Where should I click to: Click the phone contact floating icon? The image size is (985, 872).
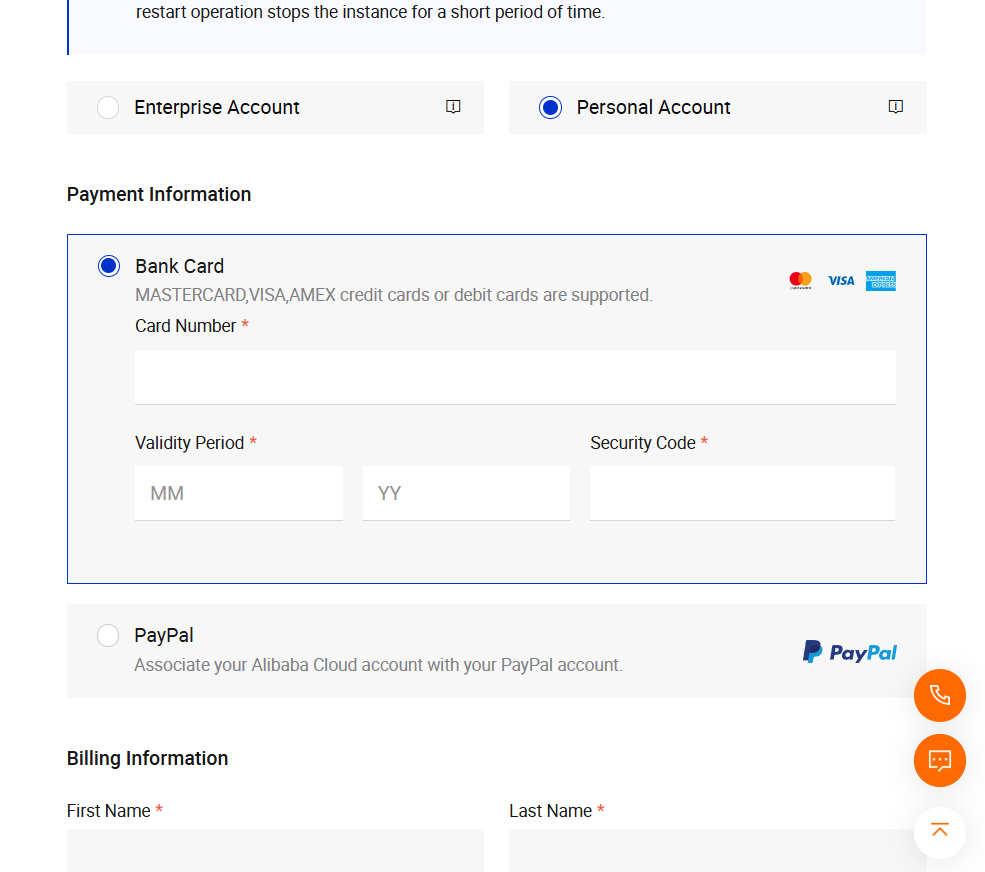pyautogui.click(x=939, y=695)
